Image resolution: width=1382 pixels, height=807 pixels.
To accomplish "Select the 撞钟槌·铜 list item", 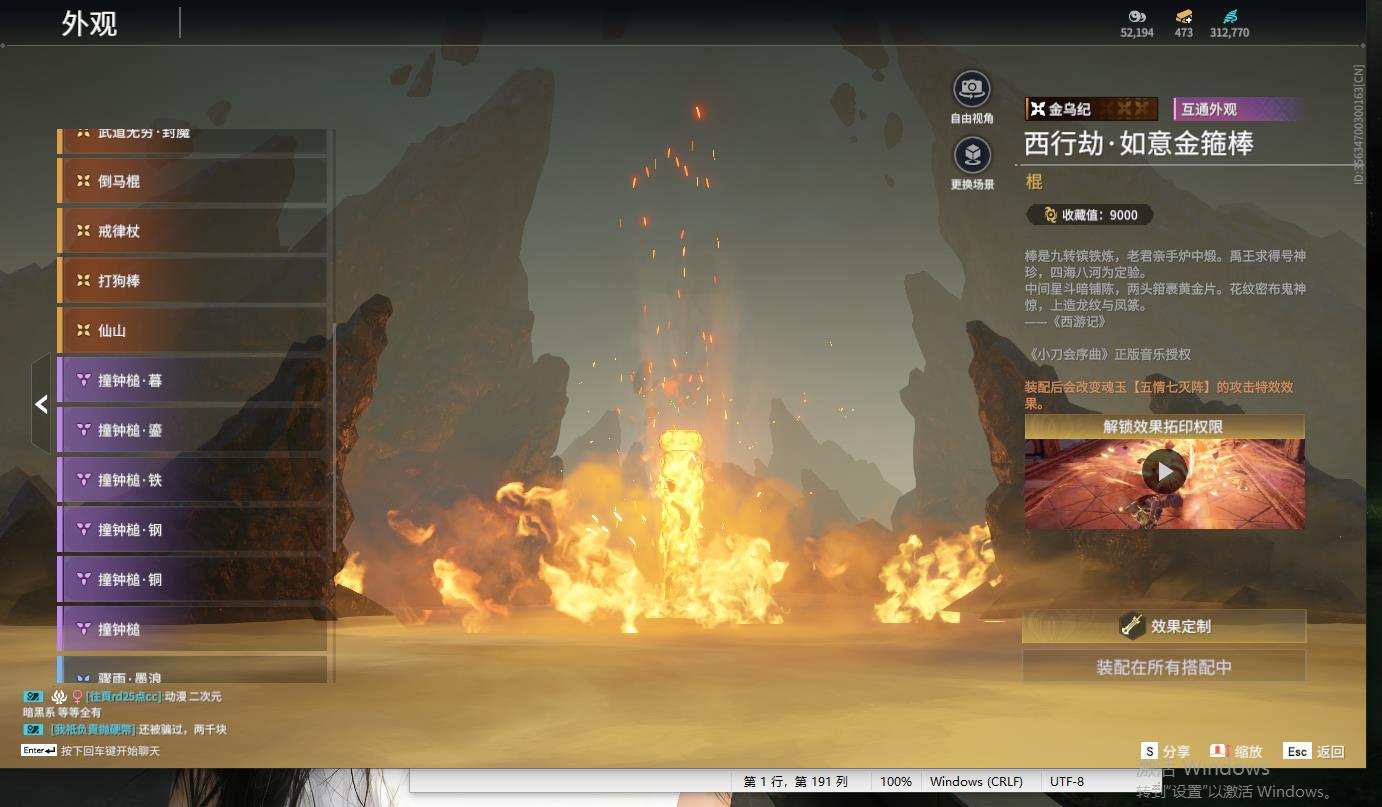I will pyautogui.click(x=193, y=580).
